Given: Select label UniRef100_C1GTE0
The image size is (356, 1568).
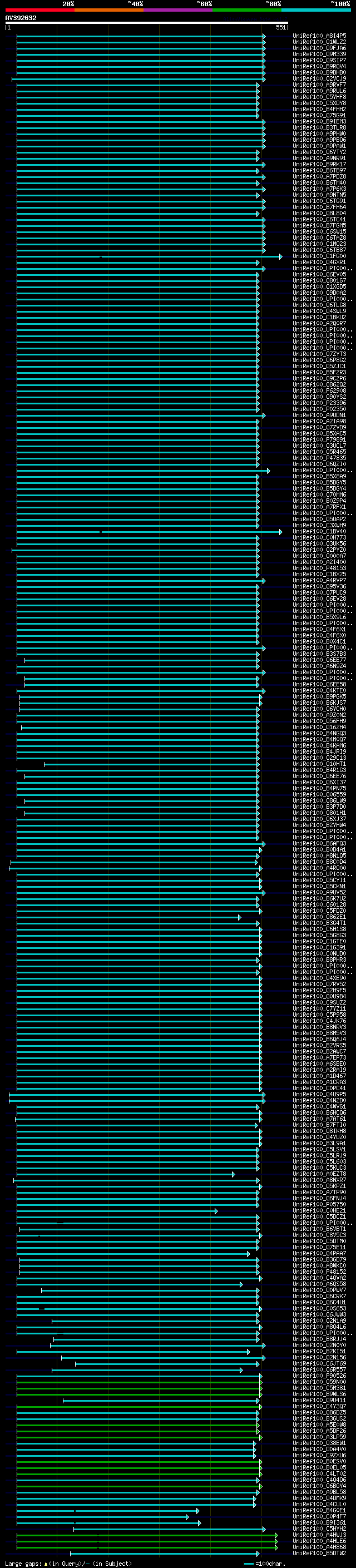Looking at the screenshot, I should pyautogui.click(x=319, y=942).
